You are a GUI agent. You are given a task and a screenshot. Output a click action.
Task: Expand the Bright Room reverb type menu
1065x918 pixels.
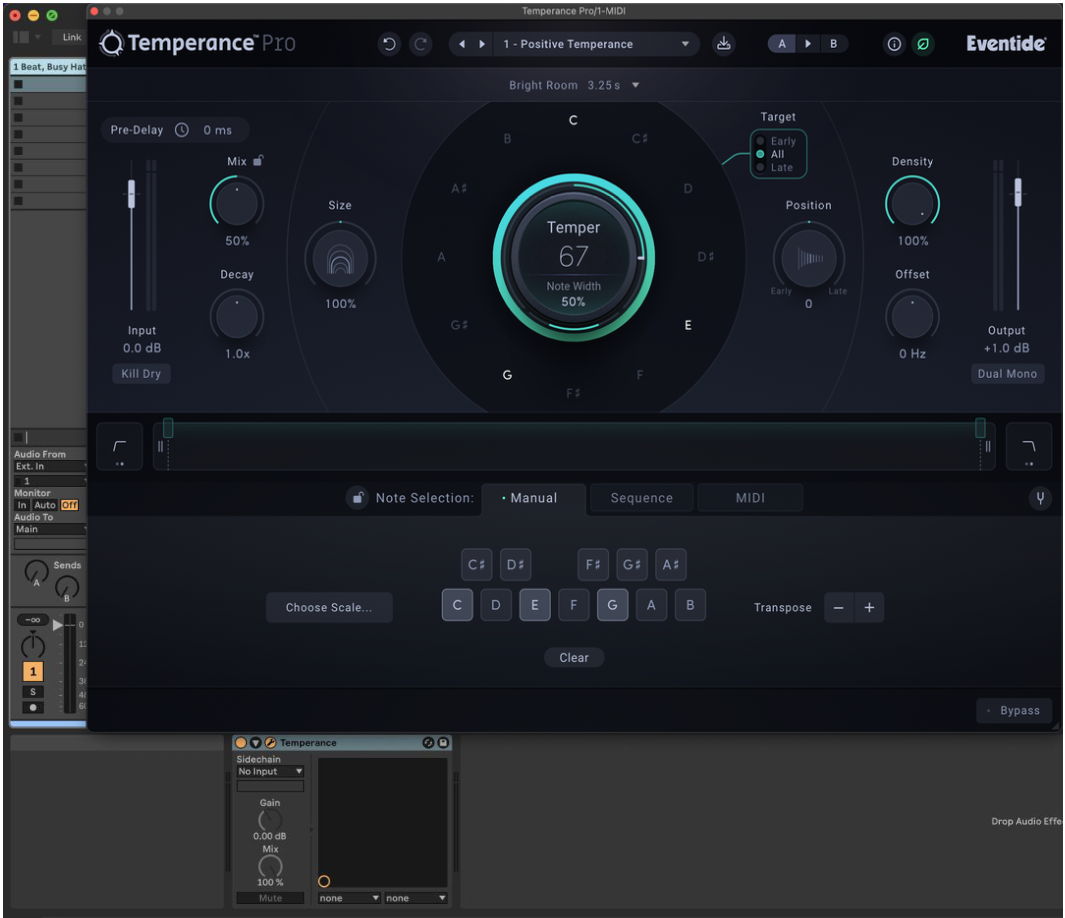click(635, 85)
